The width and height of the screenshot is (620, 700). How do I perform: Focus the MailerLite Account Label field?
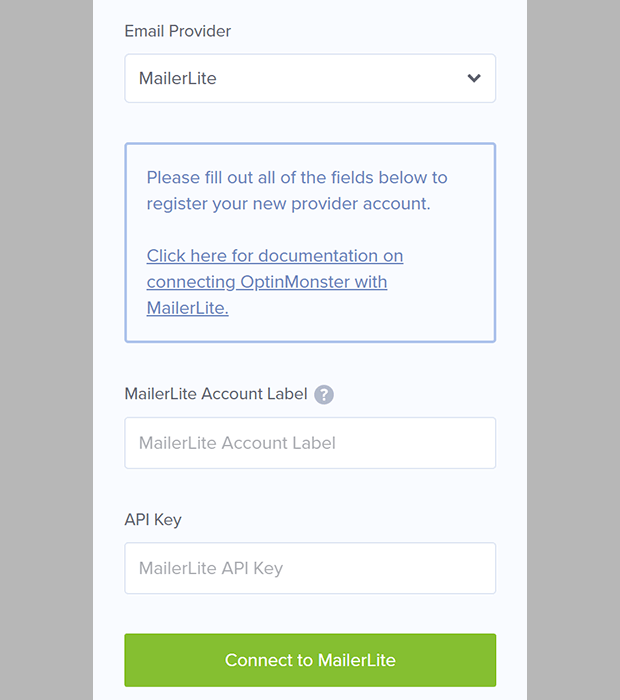coord(310,443)
